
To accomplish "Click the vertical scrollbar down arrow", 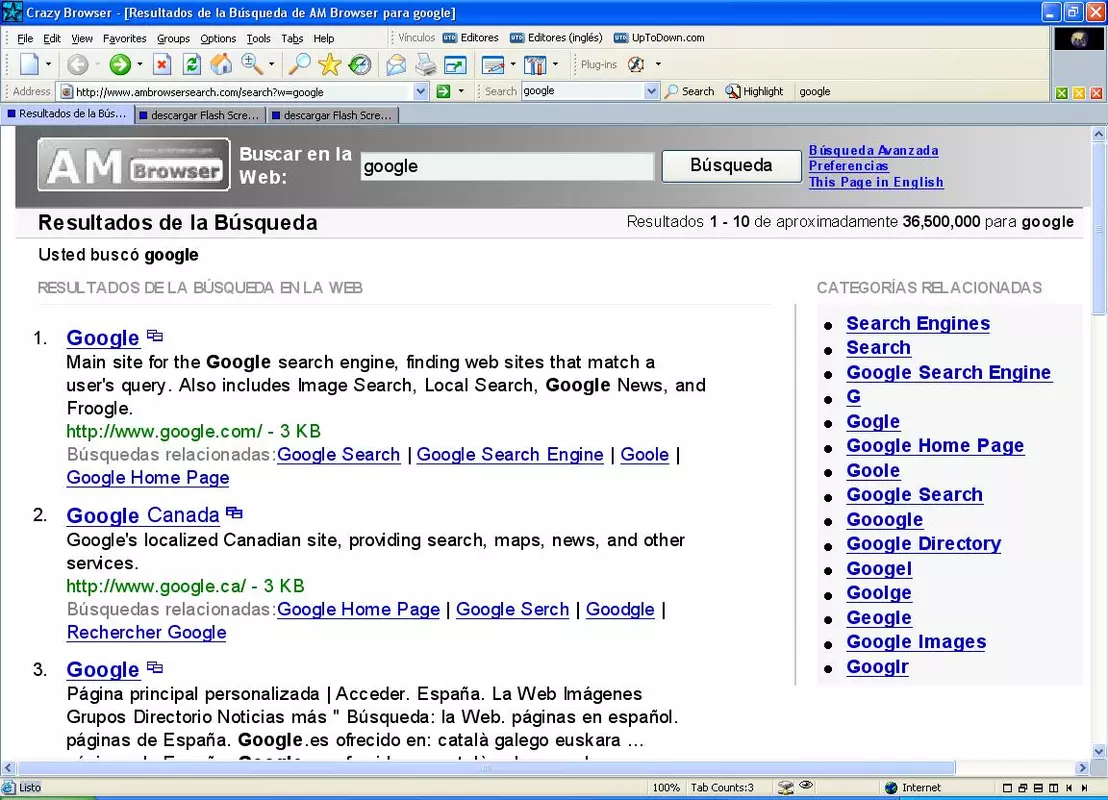I will [x=1099, y=751].
